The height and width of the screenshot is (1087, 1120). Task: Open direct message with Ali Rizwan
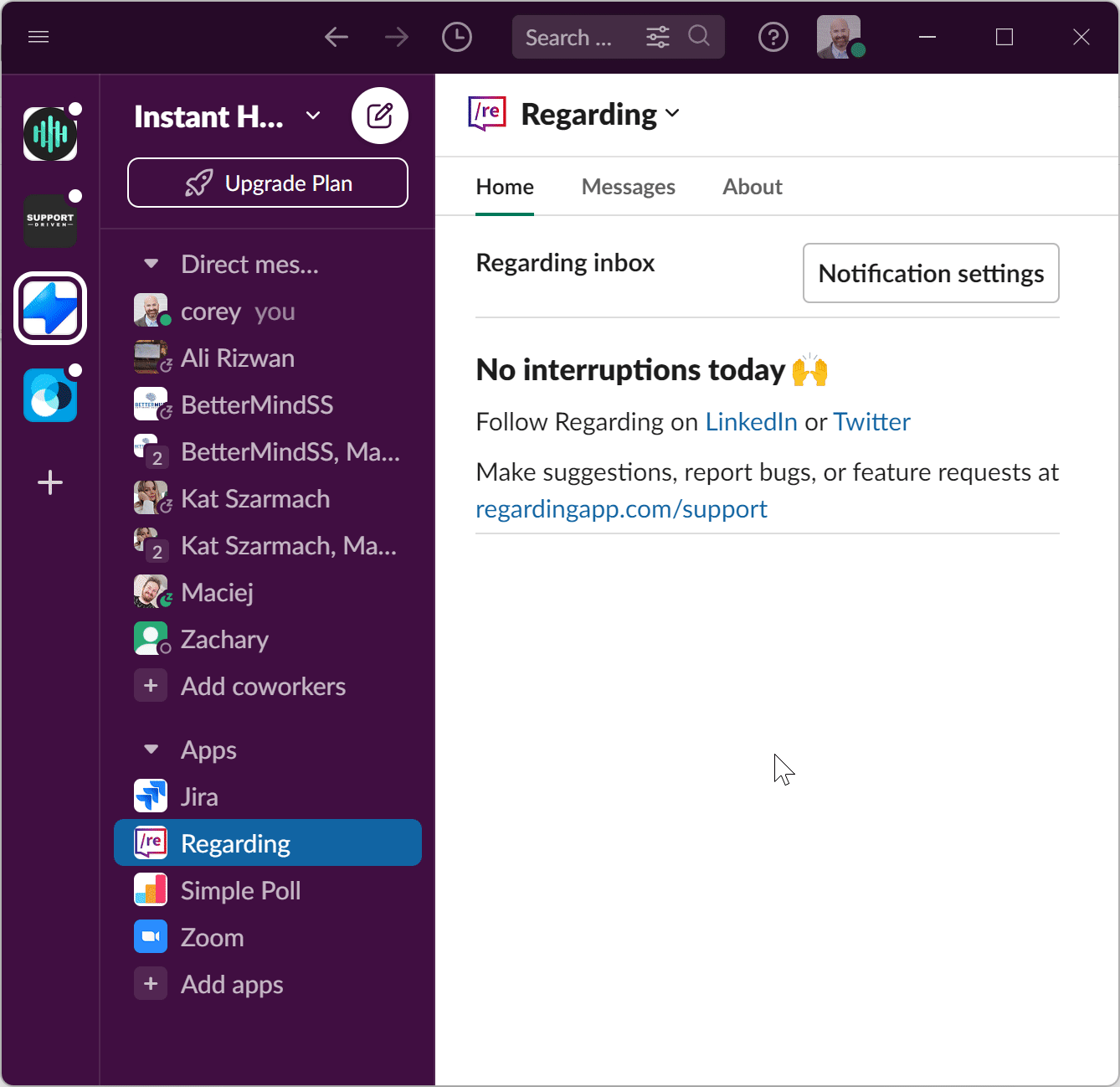pyautogui.click(x=268, y=358)
